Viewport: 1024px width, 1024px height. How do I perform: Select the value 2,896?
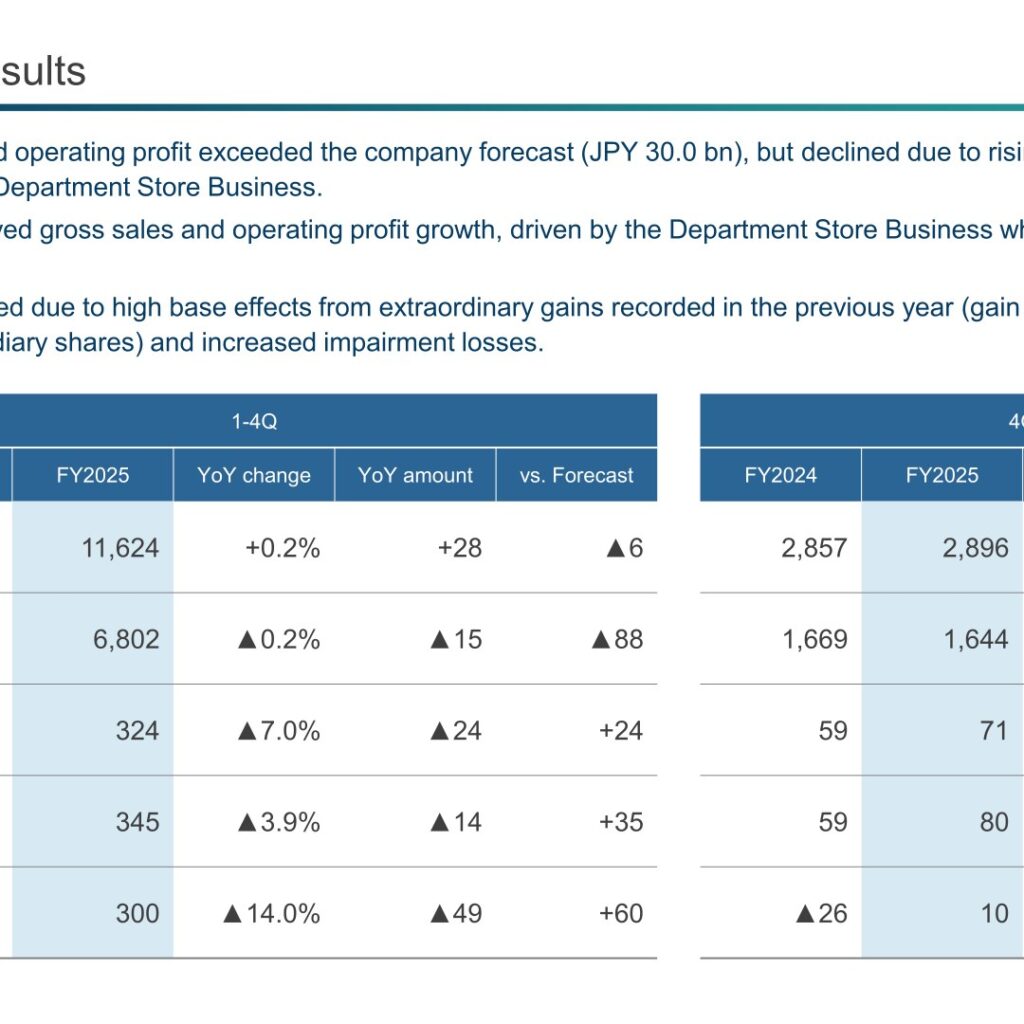(976, 548)
